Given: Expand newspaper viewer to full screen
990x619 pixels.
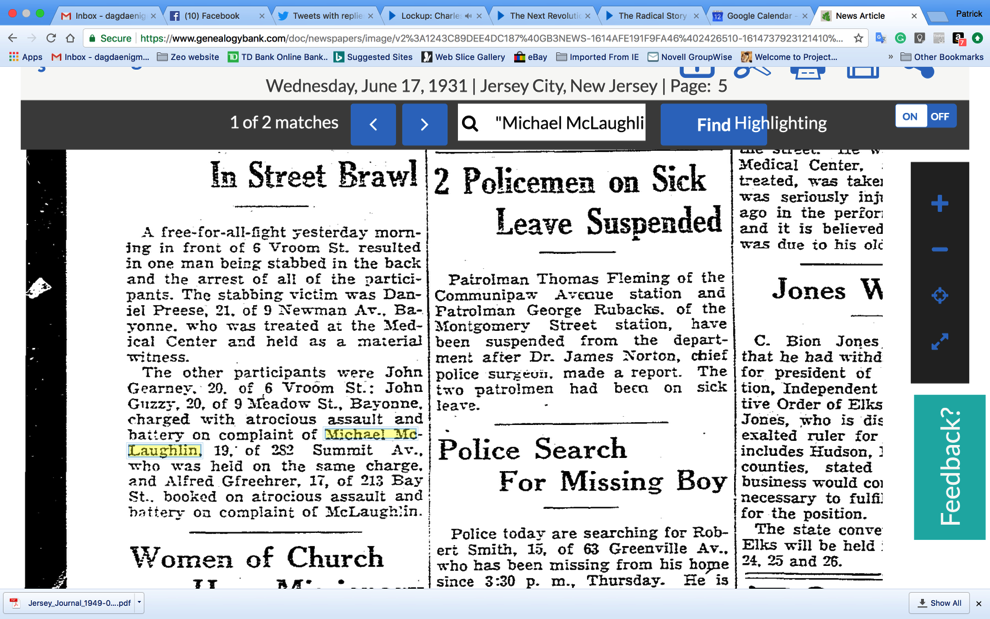Looking at the screenshot, I should click(939, 342).
